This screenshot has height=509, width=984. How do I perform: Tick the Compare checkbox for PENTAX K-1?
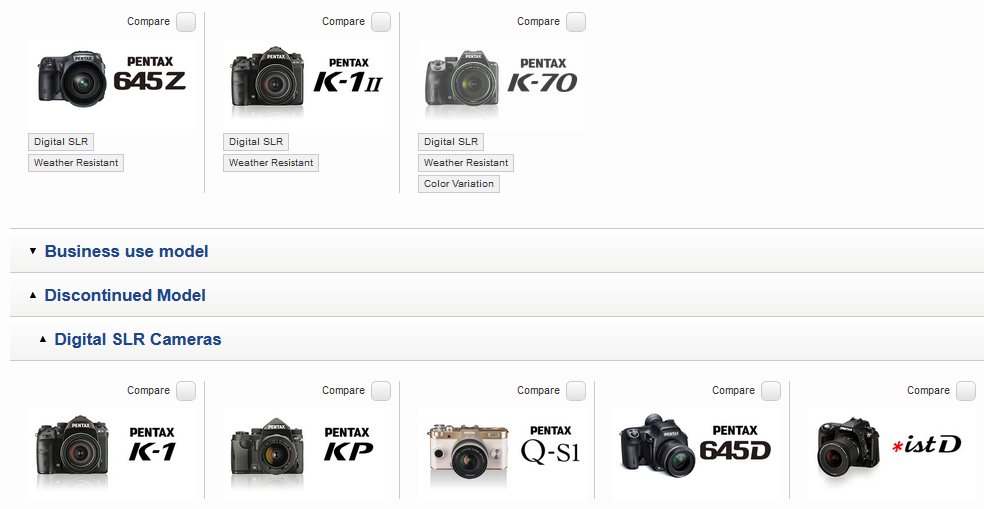click(x=186, y=391)
